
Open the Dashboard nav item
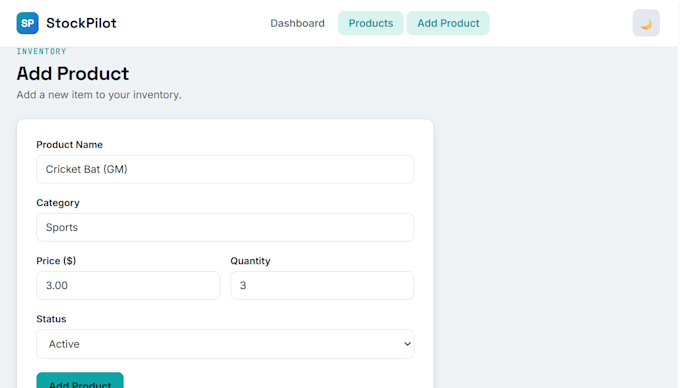(297, 23)
